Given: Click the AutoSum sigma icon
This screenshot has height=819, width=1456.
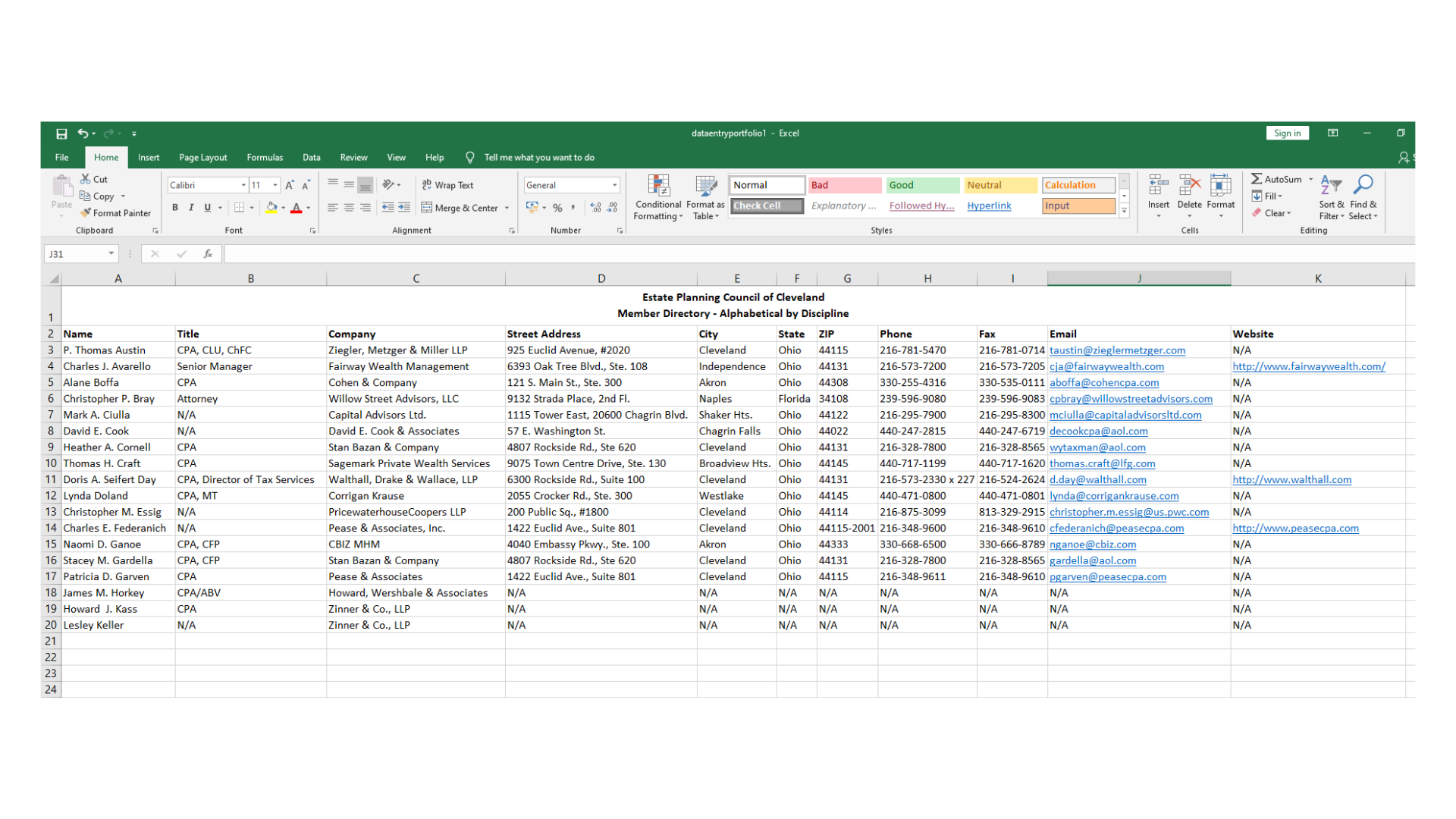Looking at the screenshot, I should point(1257,179).
